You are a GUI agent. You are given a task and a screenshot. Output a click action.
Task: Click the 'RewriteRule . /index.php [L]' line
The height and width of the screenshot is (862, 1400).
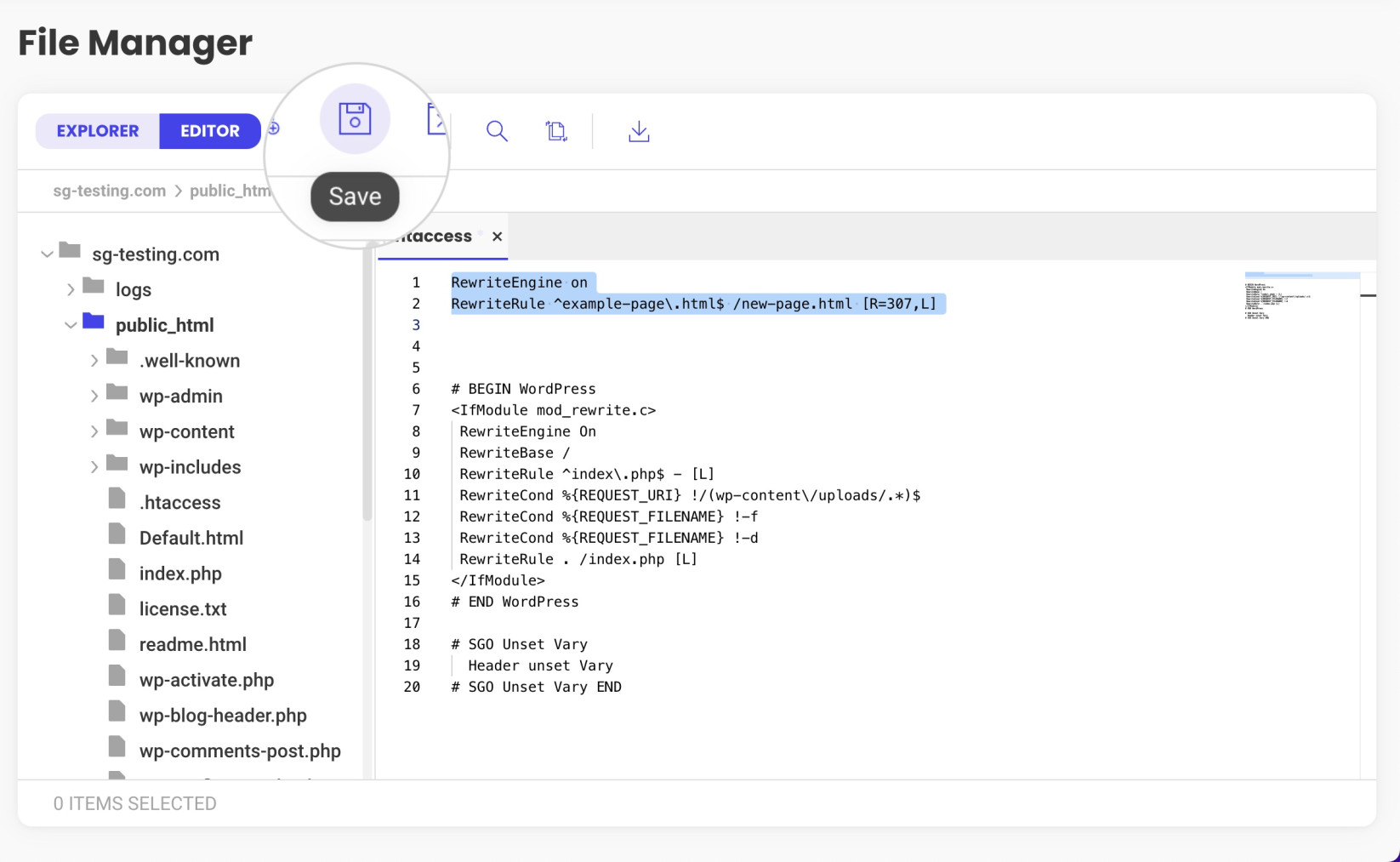point(578,559)
